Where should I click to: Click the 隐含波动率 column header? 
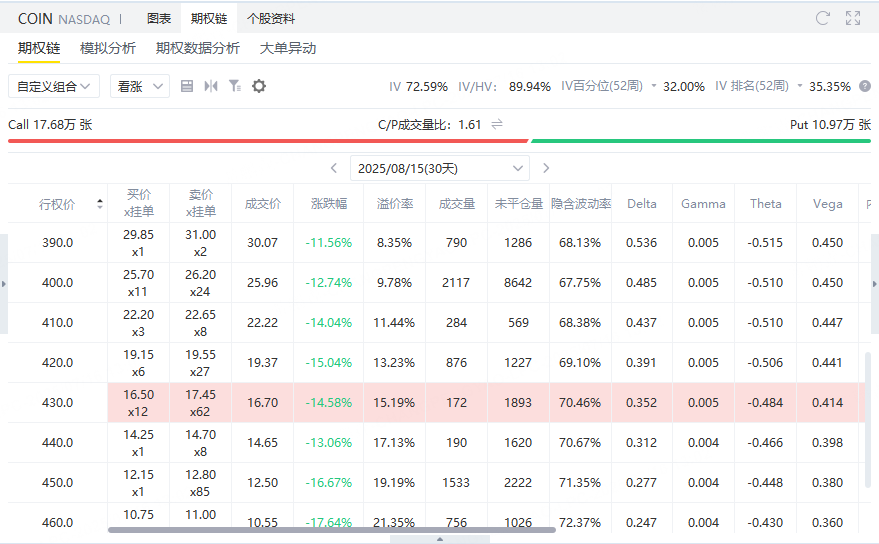pos(581,204)
